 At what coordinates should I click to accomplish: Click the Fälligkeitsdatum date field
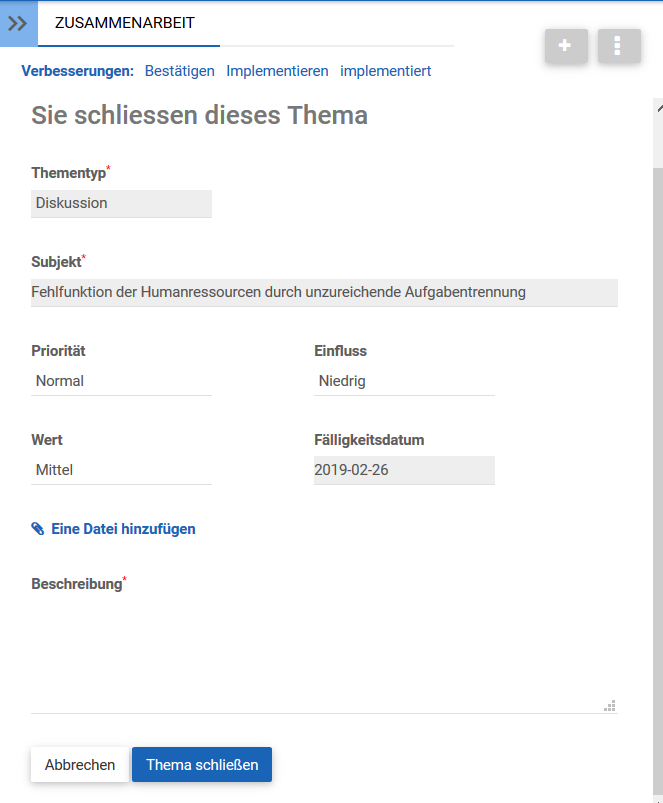click(x=404, y=470)
